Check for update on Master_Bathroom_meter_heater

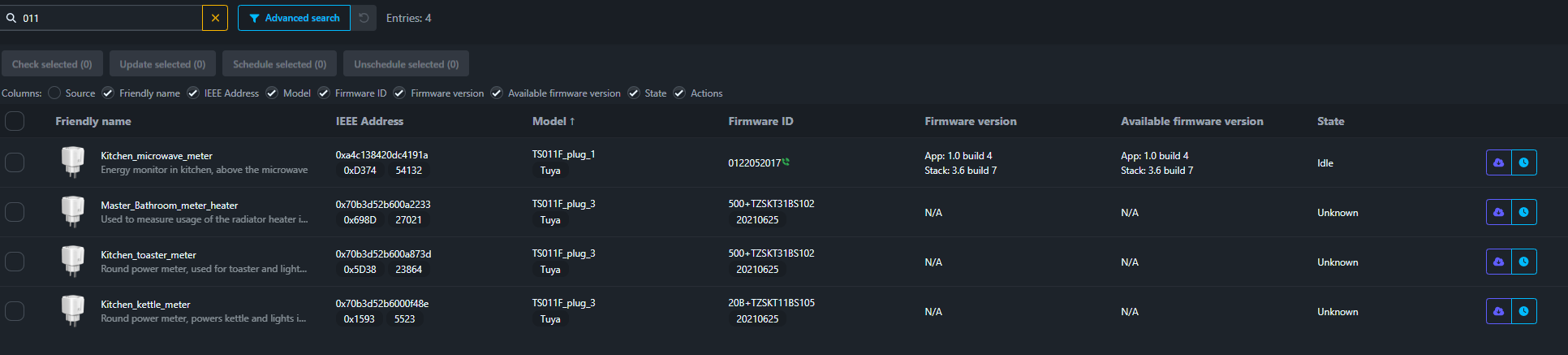1498,212
